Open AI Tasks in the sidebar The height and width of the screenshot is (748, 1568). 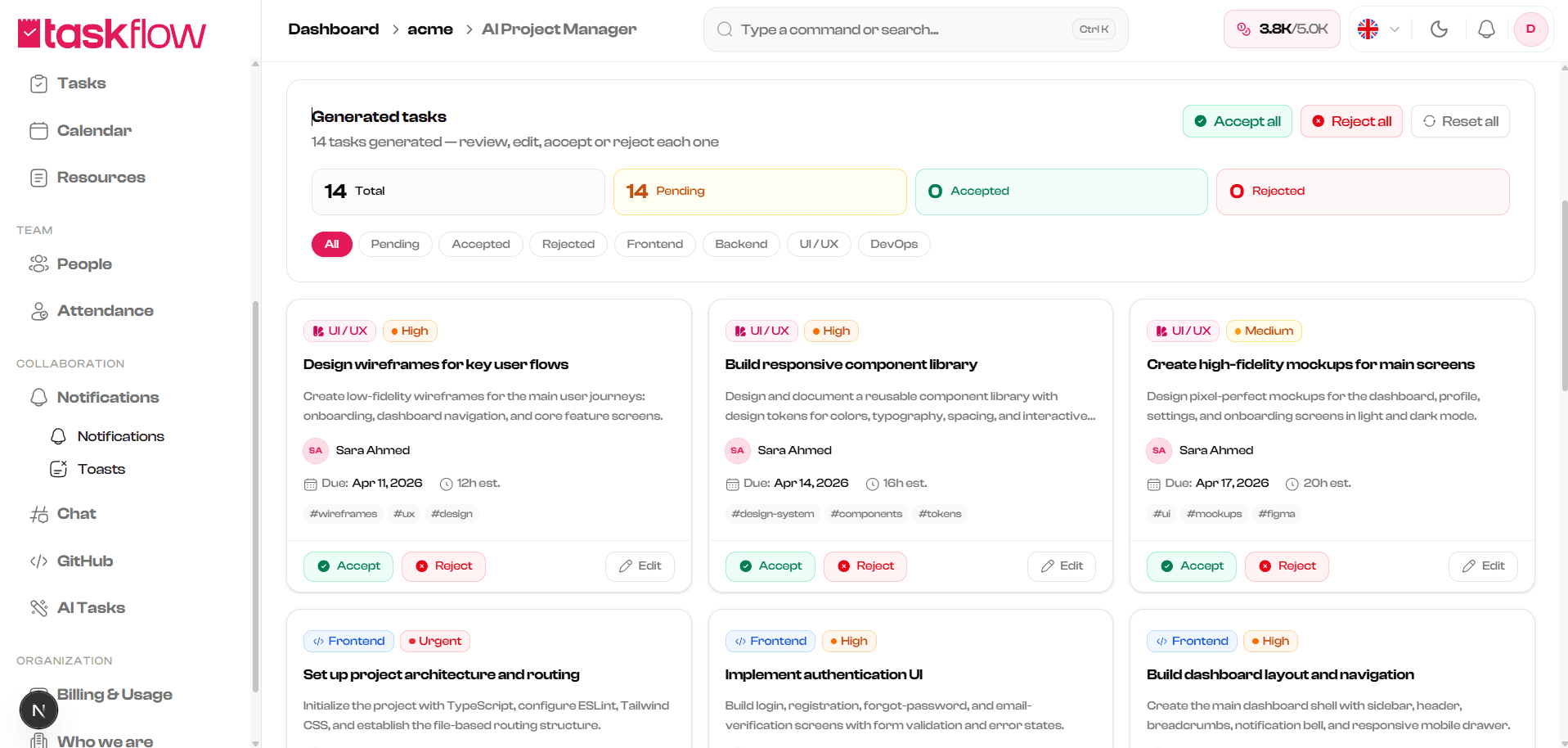click(78, 608)
